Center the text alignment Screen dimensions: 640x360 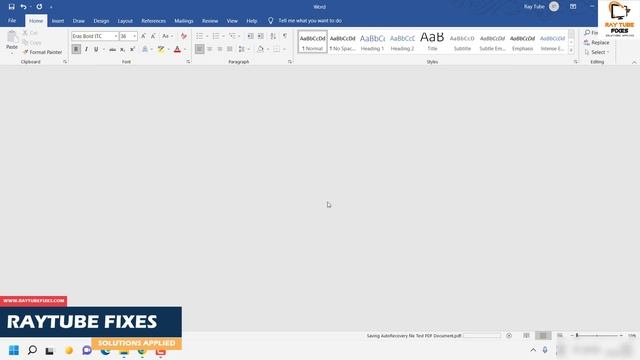click(x=209, y=49)
